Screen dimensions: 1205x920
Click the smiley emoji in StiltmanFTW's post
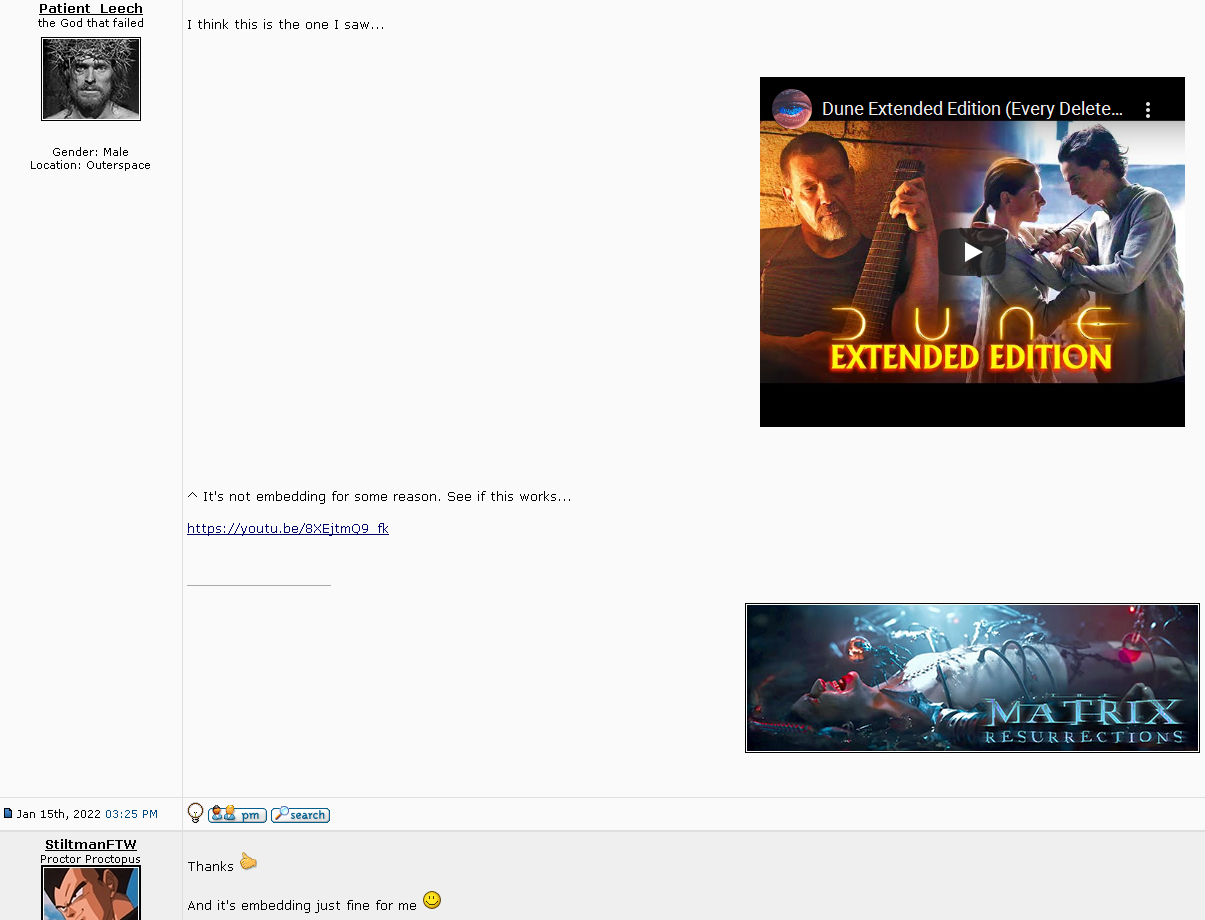click(x=432, y=900)
